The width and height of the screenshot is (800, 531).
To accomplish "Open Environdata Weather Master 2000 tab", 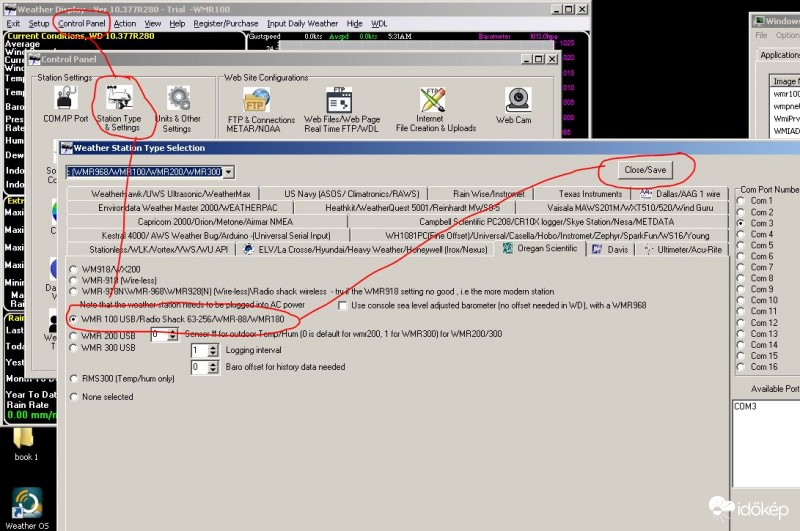I will pos(181,208).
